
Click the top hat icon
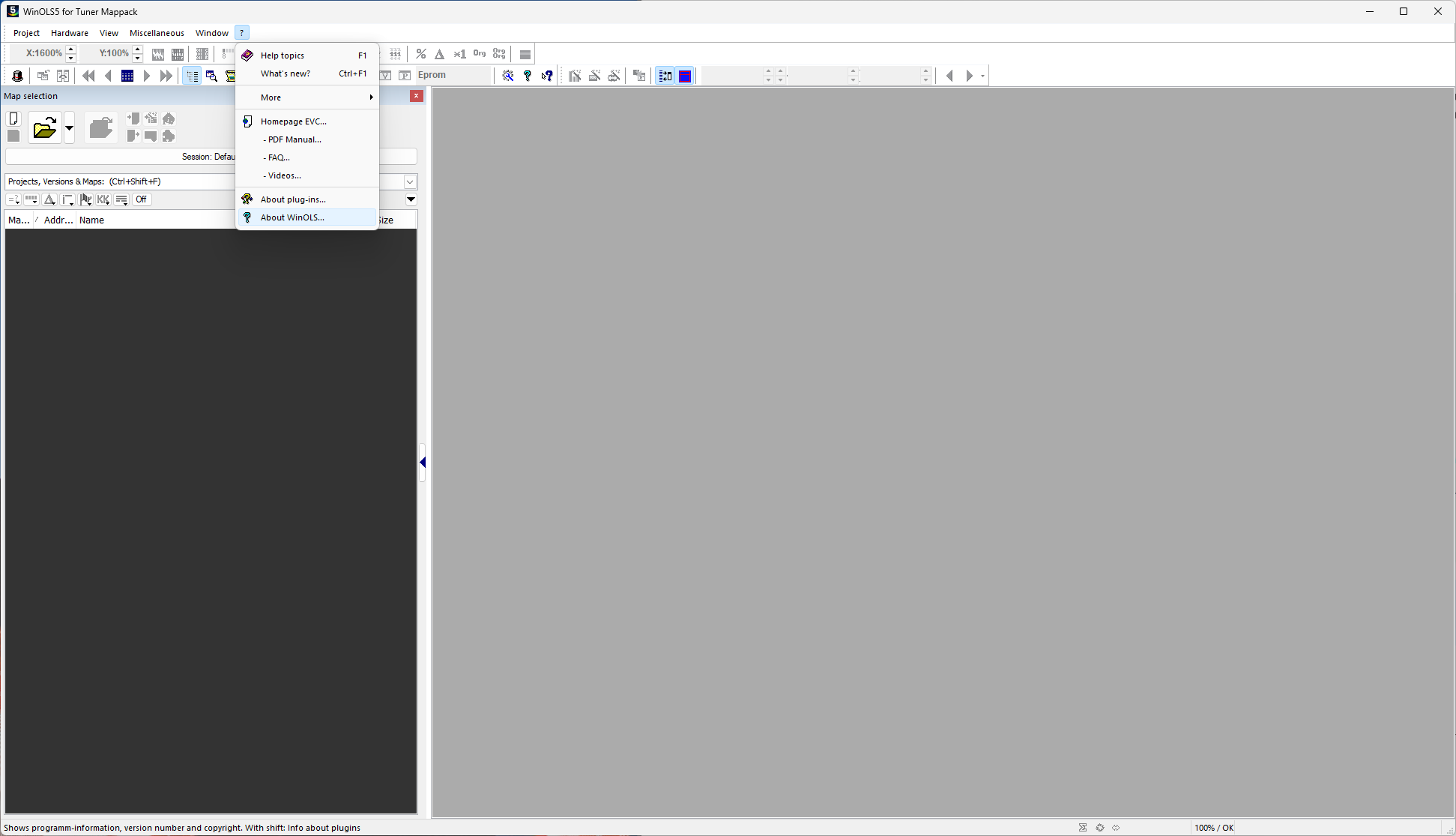click(17, 76)
